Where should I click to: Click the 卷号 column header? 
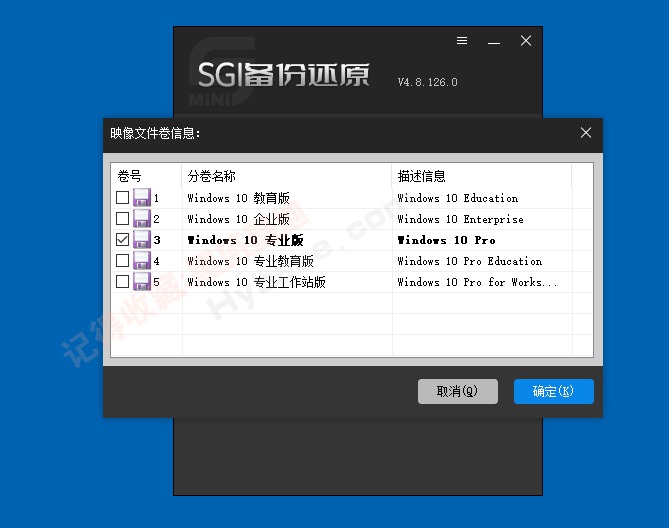(146, 176)
